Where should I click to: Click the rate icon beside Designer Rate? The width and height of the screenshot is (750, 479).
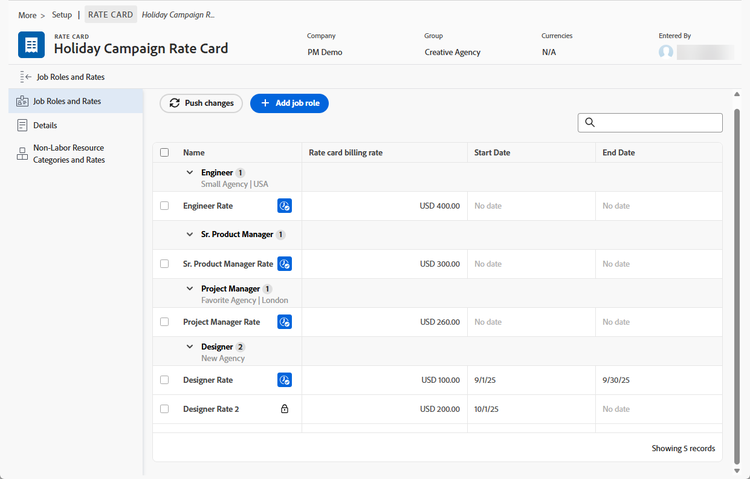[x=284, y=380]
